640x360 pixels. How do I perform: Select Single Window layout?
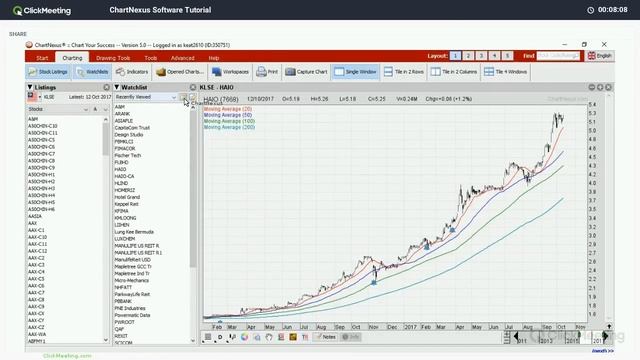(355, 72)
